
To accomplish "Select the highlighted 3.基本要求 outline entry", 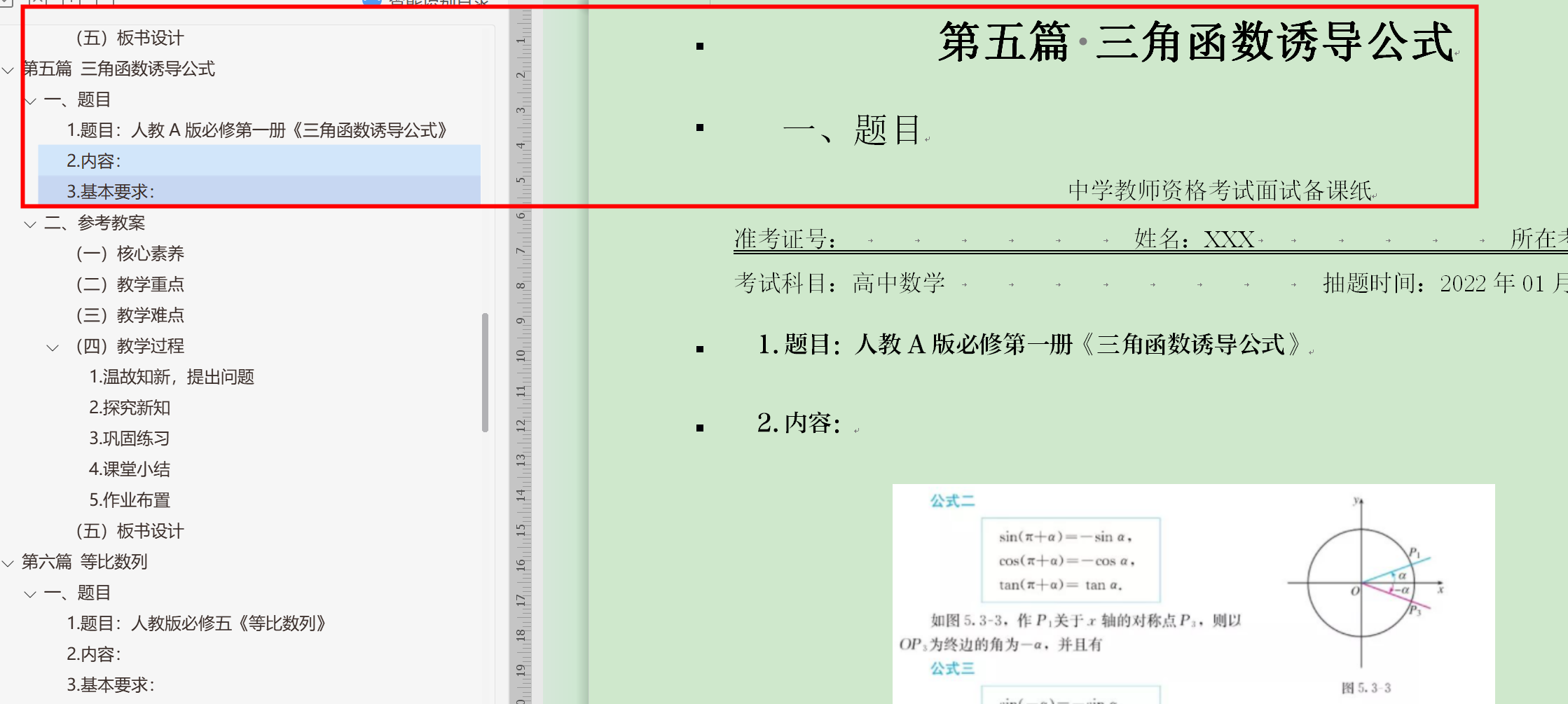I will coord(111,191).
